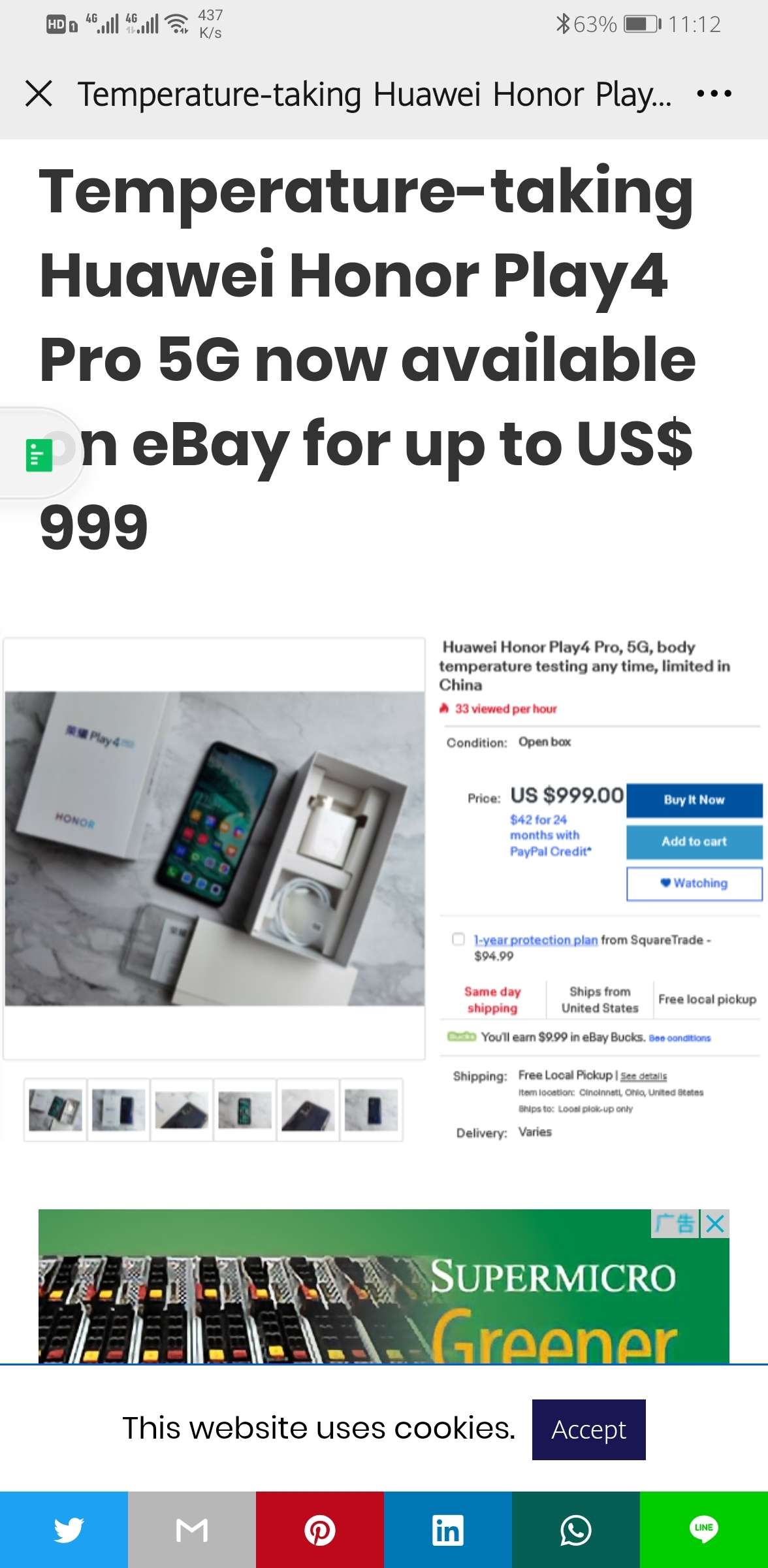Dismiss the Supermicro ad with X
The image size is (768, 1568).
point(715,1224)
